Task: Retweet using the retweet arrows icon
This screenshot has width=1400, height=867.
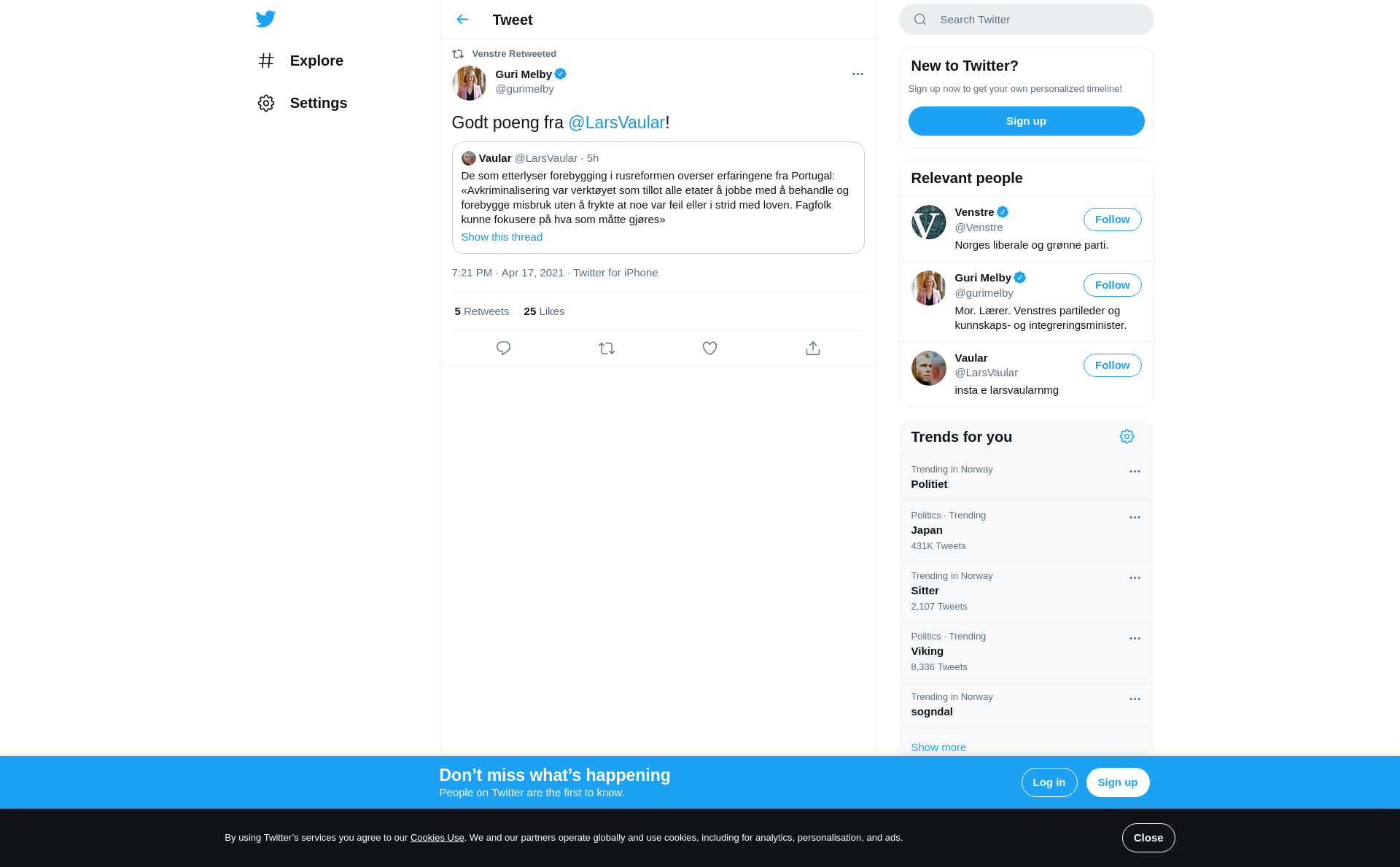Action: click(607, 349)
